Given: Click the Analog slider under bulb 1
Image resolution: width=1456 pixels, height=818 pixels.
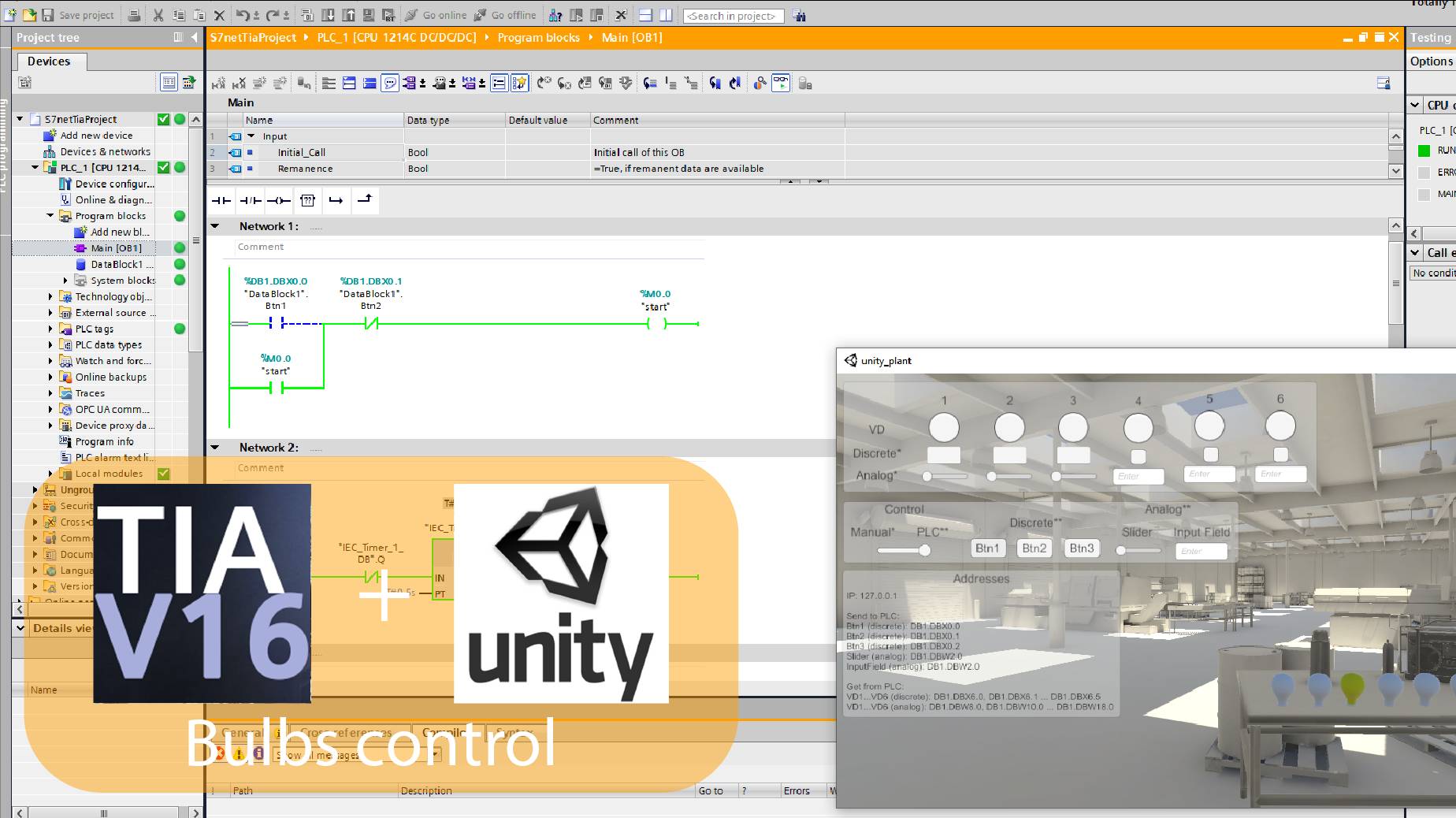Looking at the screenshot, I should [x=945, y=476].
